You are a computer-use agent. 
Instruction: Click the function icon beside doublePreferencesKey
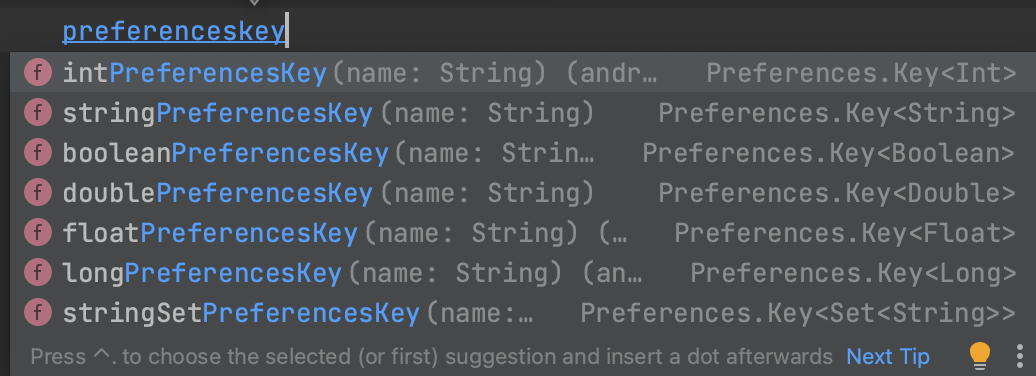(x=38, y=192)
